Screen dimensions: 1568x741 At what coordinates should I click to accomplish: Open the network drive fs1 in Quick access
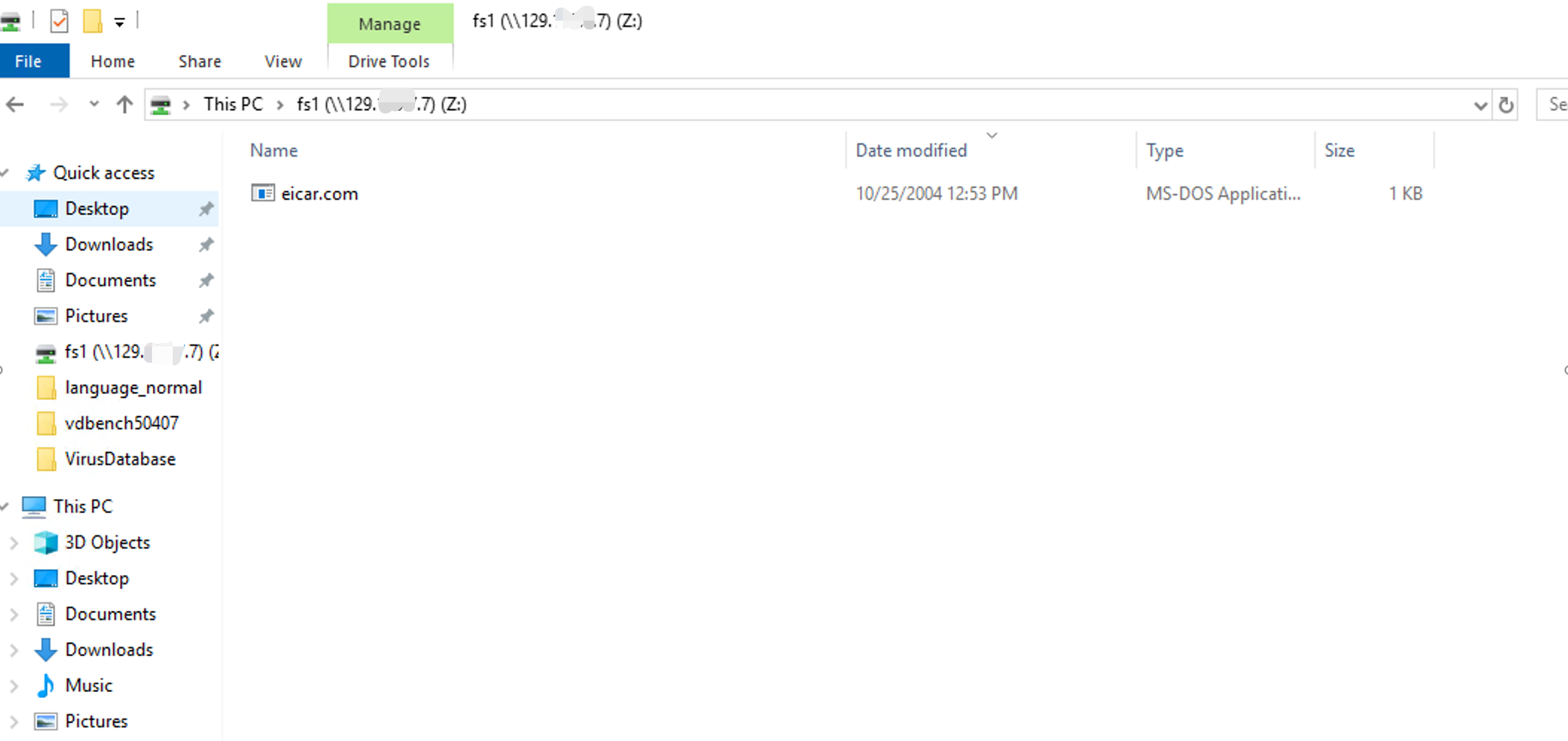126,352
